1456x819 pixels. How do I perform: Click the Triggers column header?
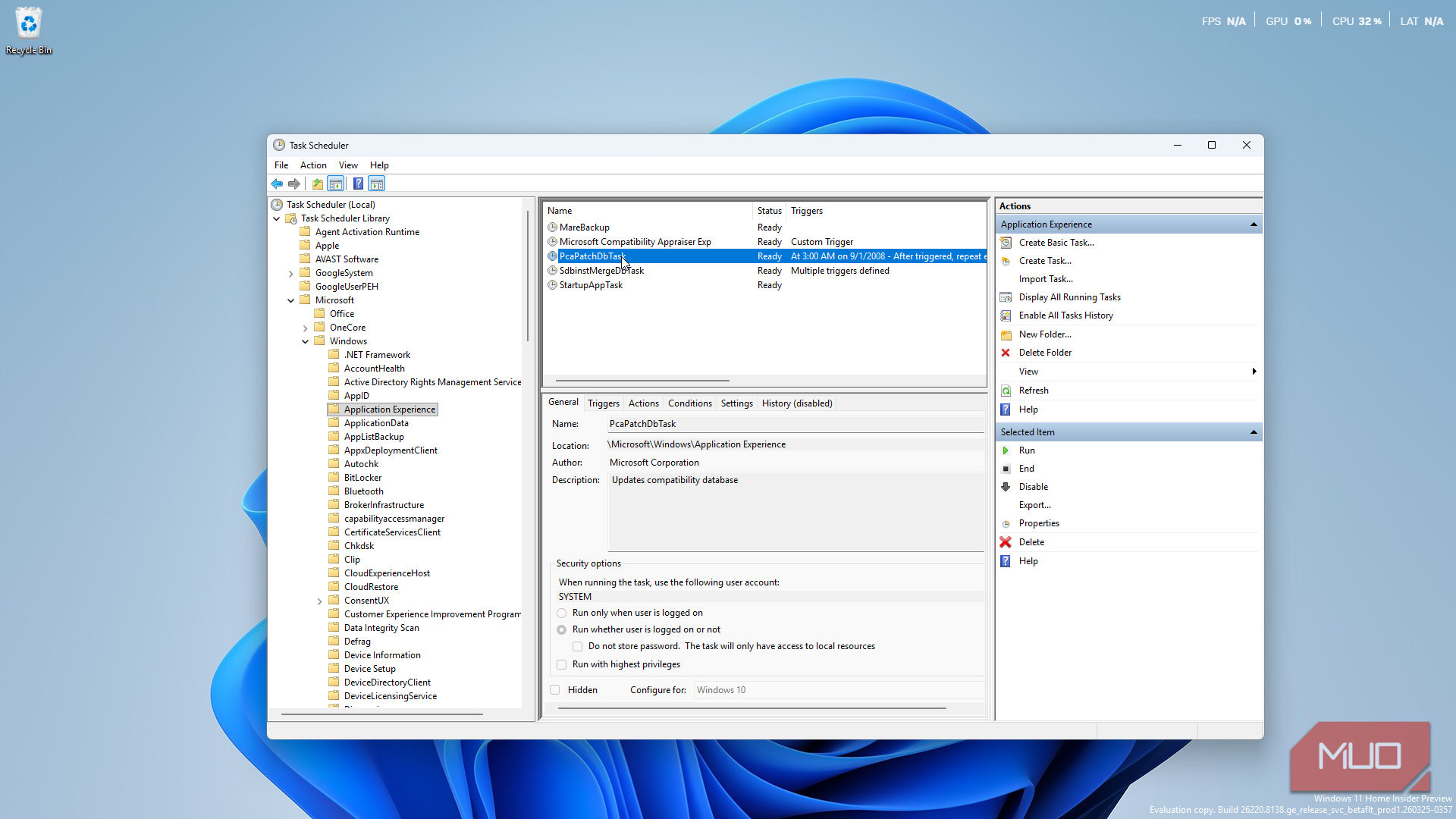point(886,211)
